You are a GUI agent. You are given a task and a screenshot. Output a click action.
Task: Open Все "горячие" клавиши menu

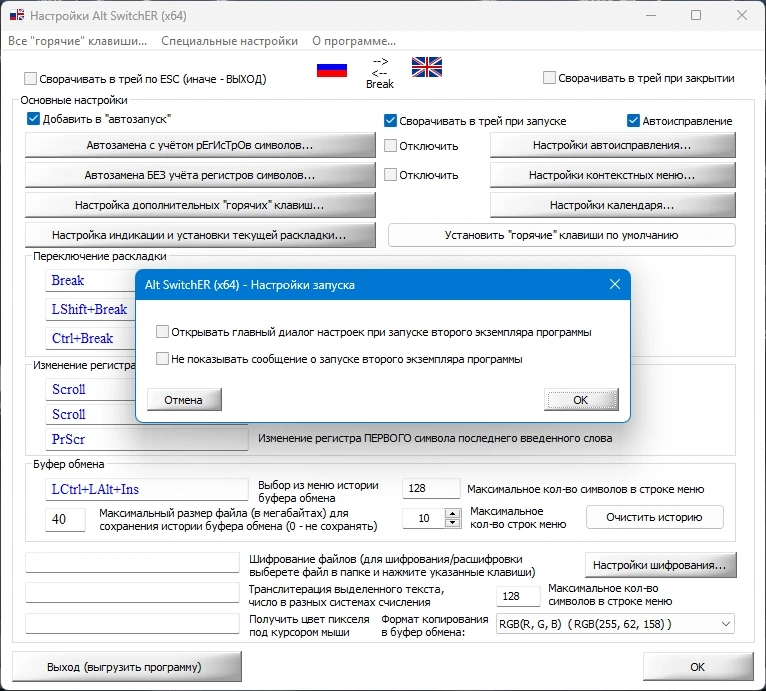[x=77, y=41]
